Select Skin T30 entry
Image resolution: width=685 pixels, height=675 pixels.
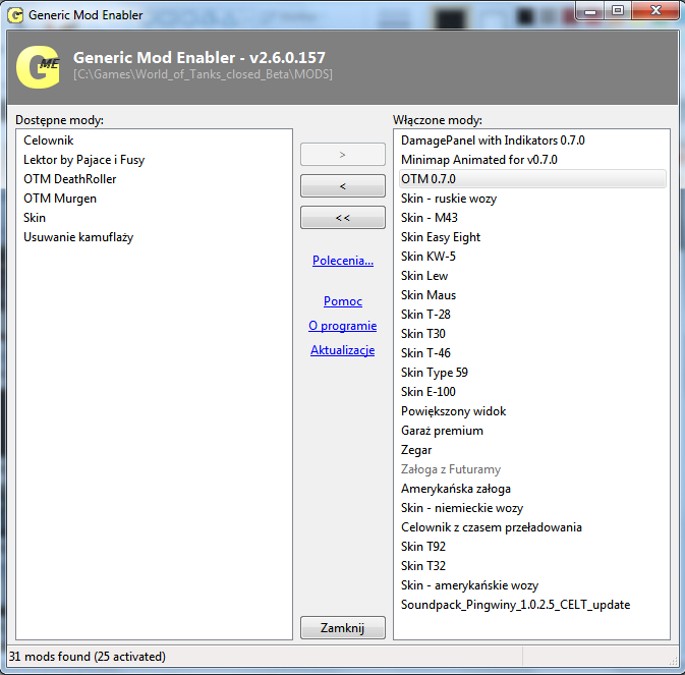423,334
